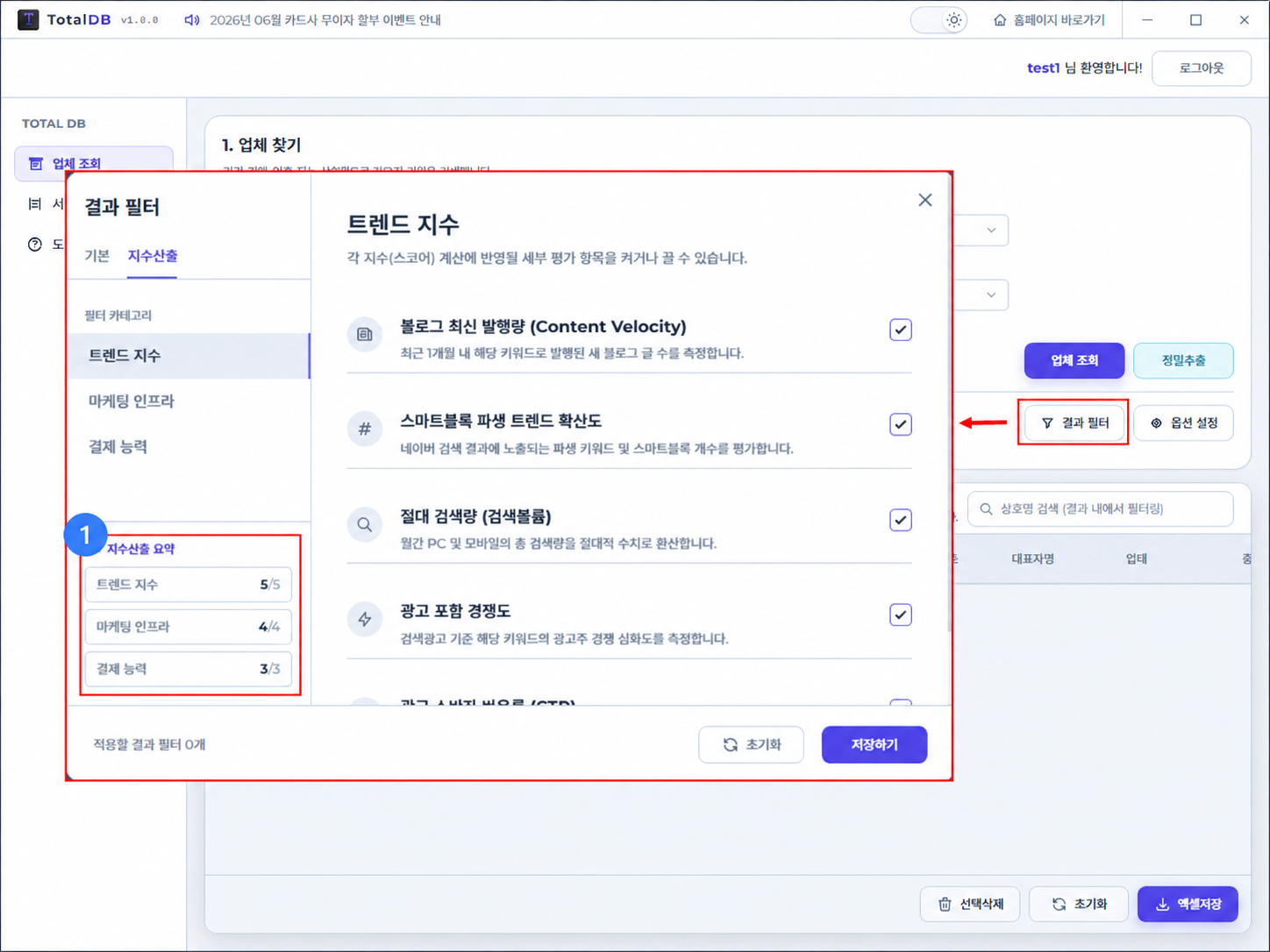Click the 로그아웃 button
The image size is (1270, 952).
click(1201, 68)
